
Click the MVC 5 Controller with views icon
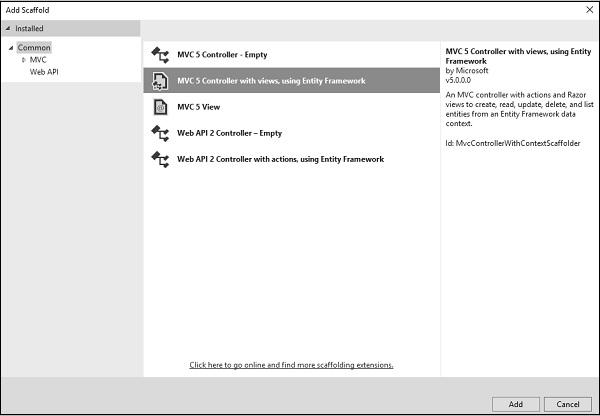click(x=160, y=80)
